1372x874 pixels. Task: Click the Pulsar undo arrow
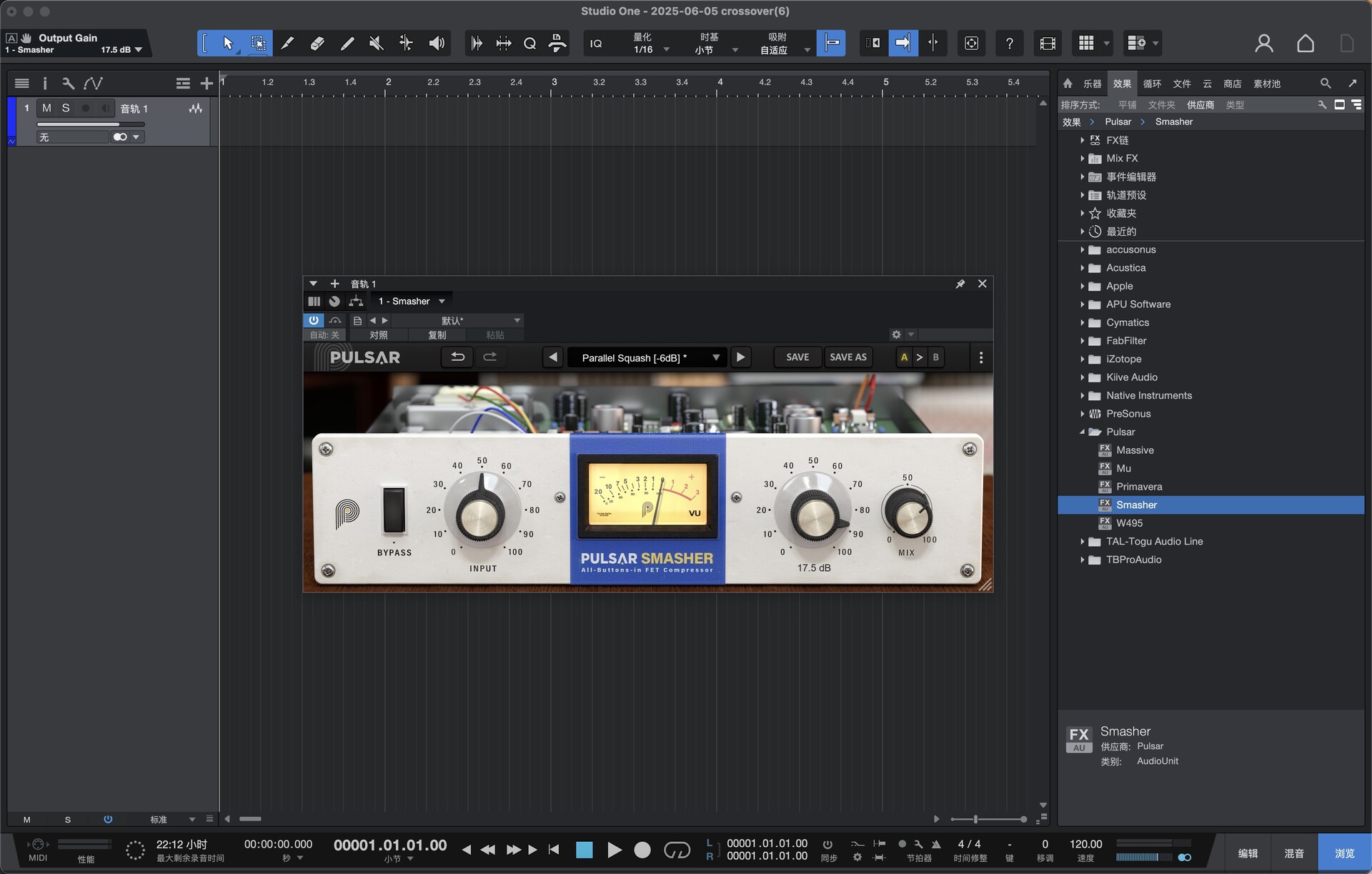coord(457,357)
